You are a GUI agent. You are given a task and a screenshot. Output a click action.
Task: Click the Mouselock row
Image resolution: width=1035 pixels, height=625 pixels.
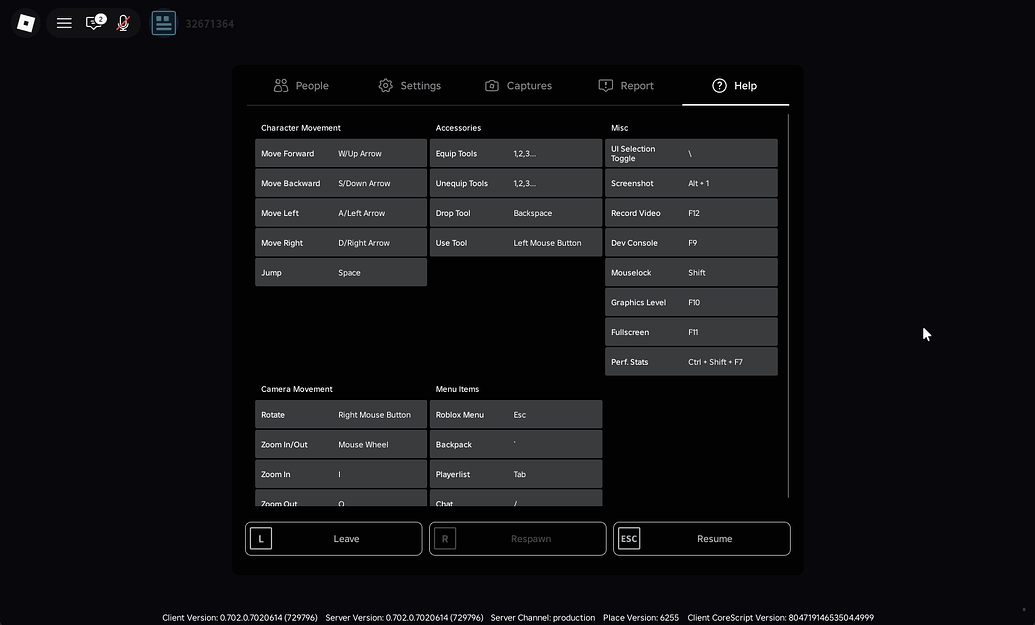(x=691, y=272)
